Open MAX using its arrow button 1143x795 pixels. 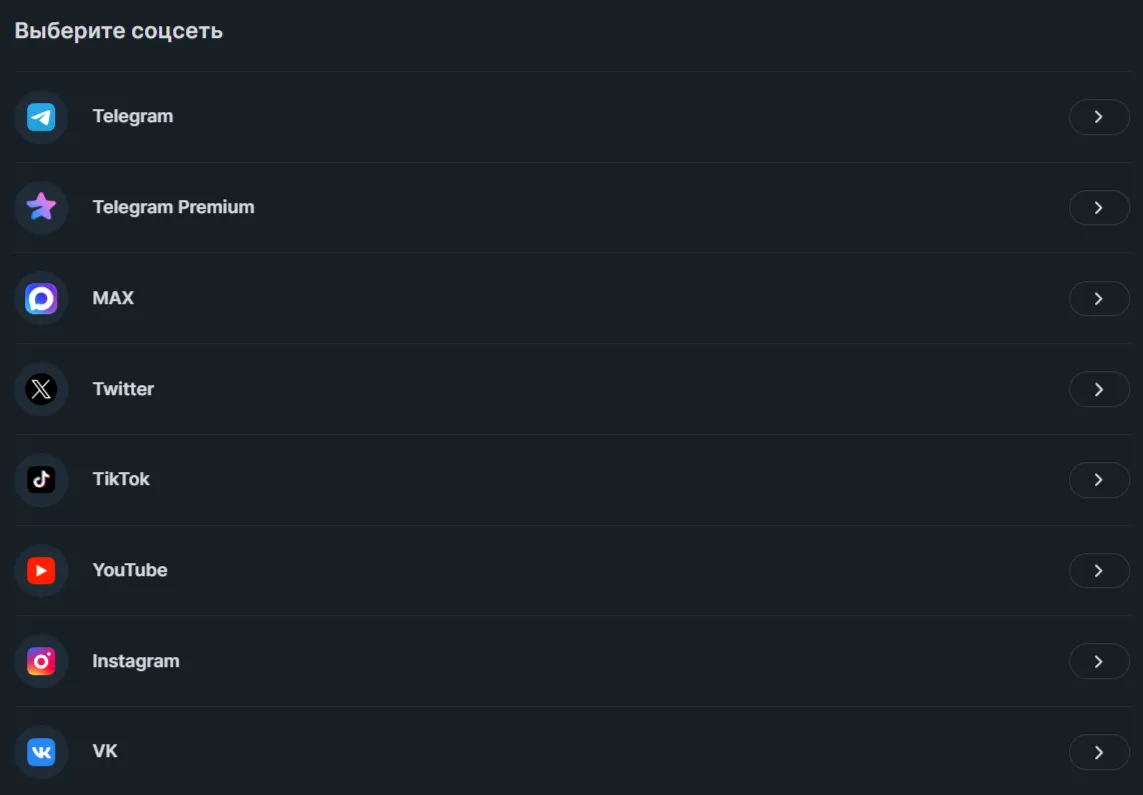click(1099, 299)
